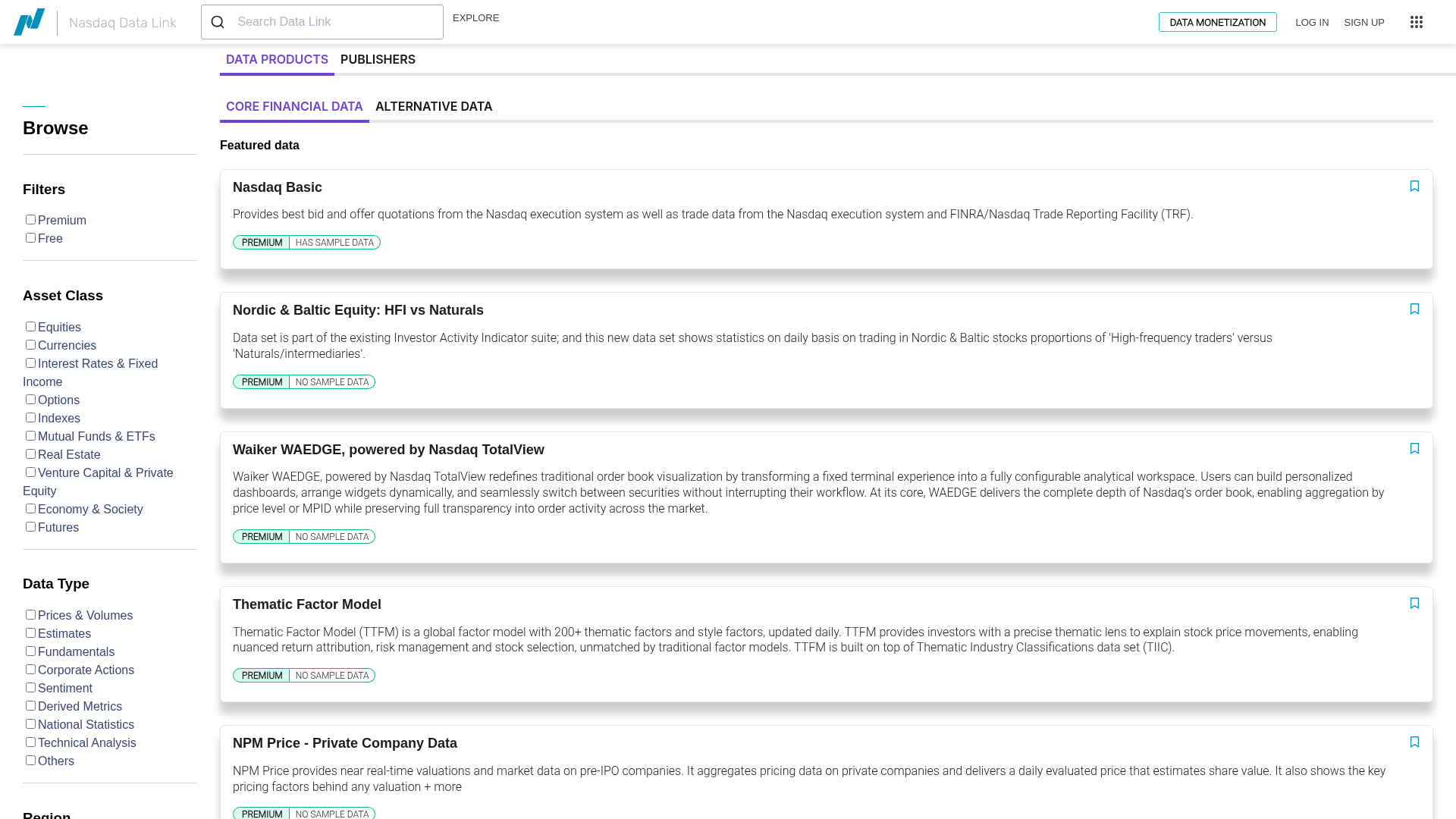Bookmark the Nasdaq Basic product

pos(1414,187)
